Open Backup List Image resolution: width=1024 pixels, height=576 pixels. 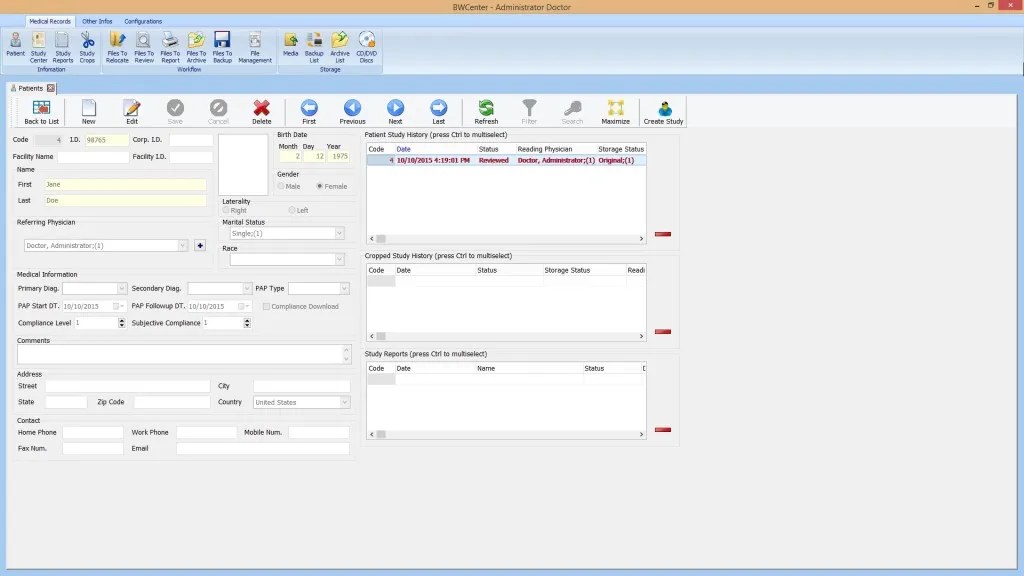click(x=314, y=48)
